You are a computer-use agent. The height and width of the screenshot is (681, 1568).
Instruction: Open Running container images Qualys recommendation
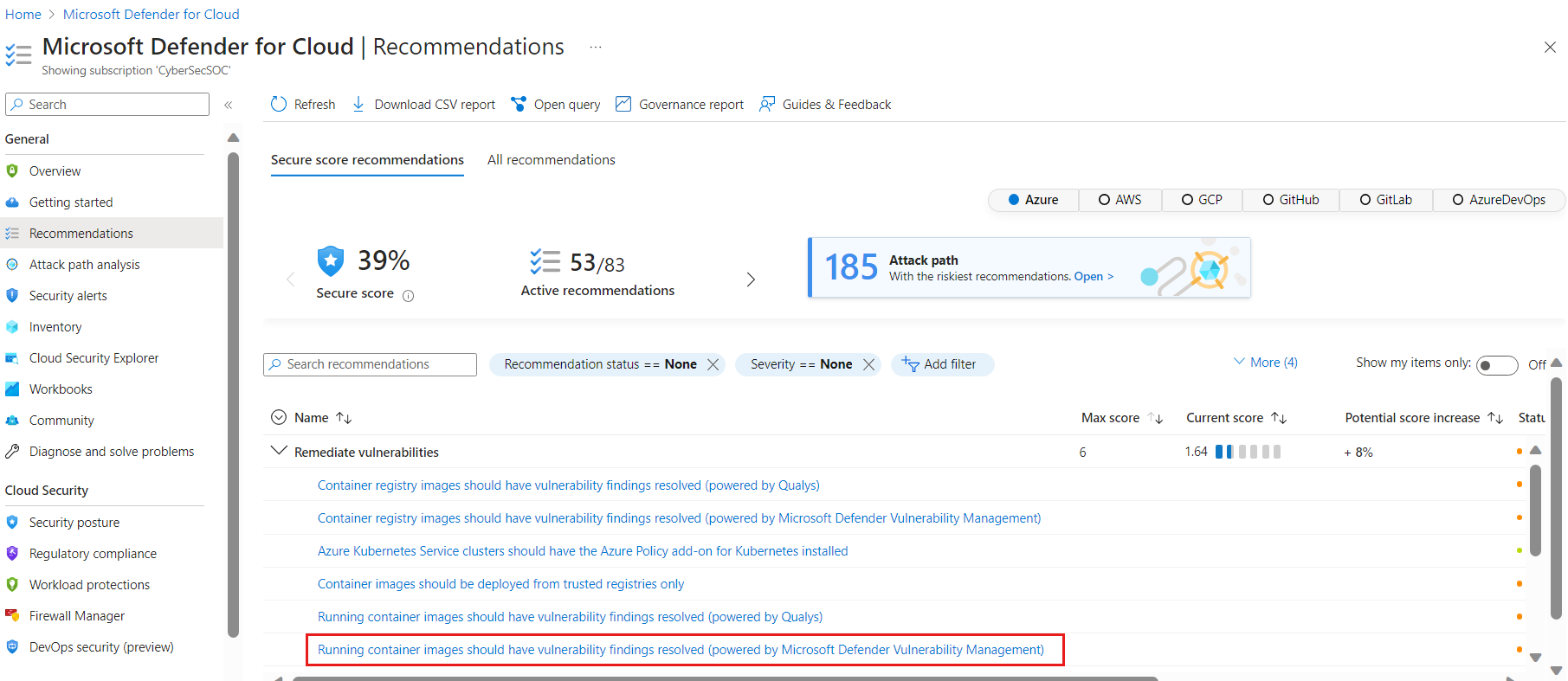point(570,617)
